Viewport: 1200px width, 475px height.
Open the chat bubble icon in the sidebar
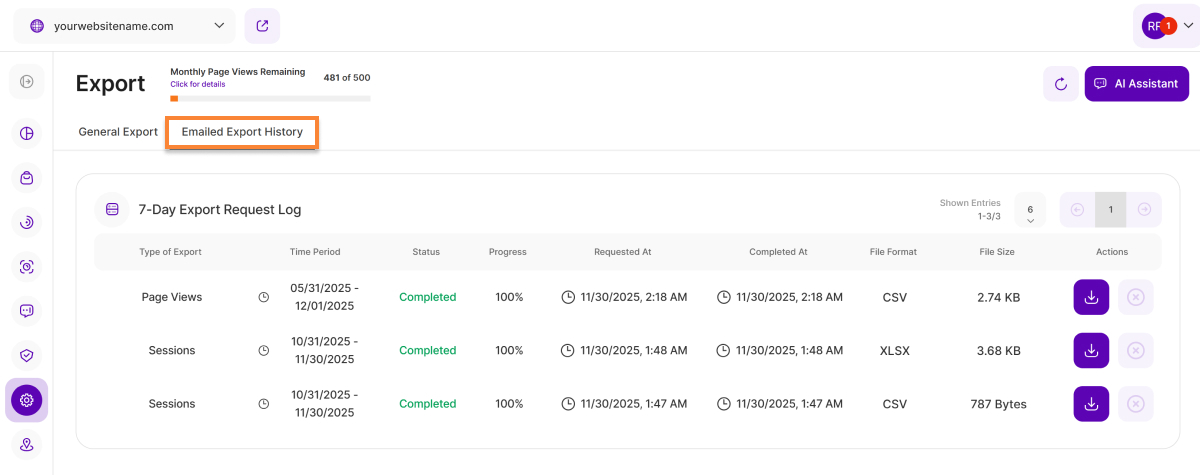pos(27,311)
